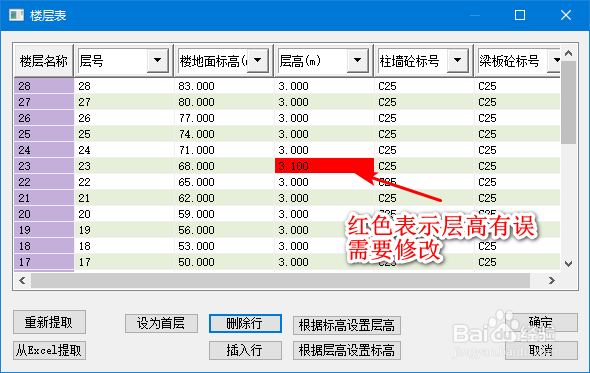Open the 层号 column dropdown
590x373 pixels.
[x=158, y=60]
